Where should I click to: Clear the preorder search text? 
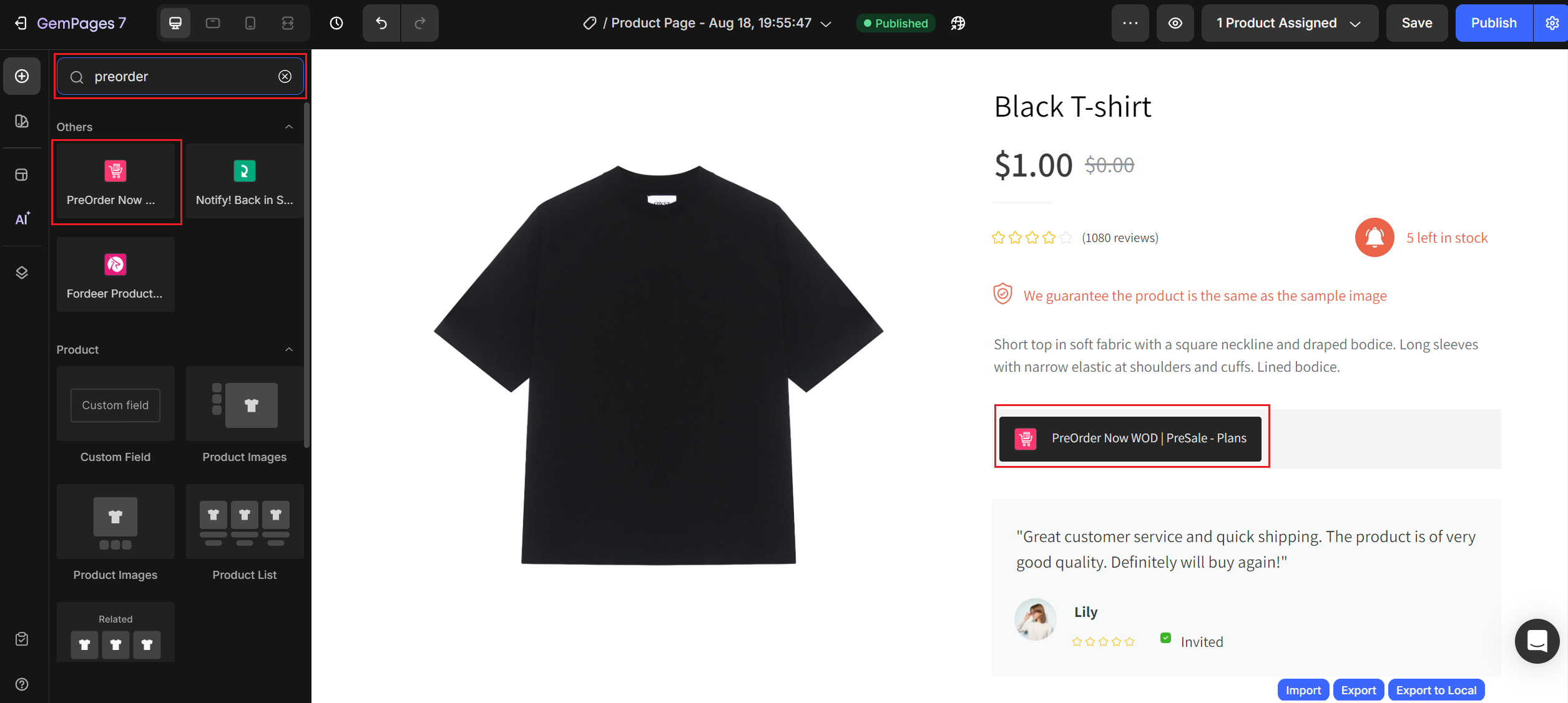285,77
